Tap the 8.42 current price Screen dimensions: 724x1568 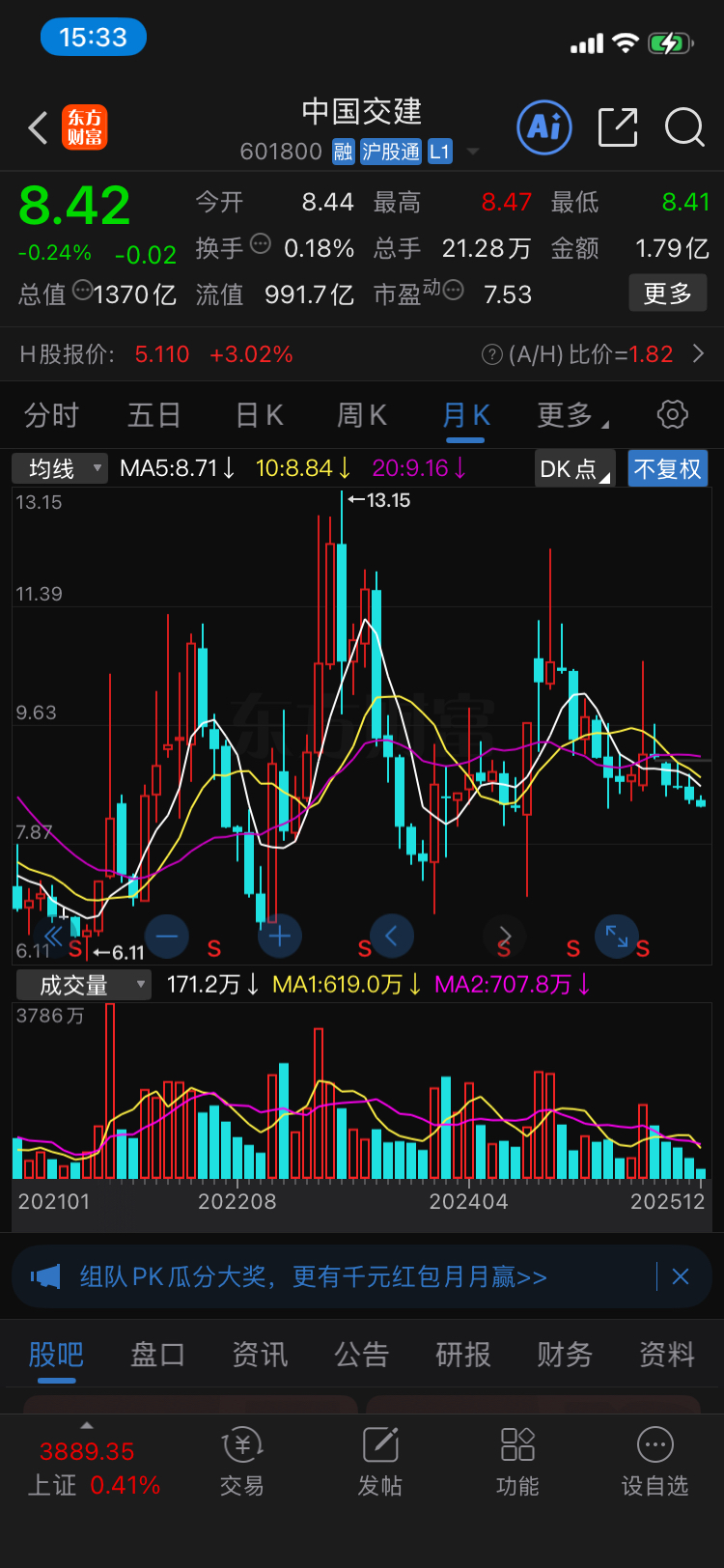74,205
